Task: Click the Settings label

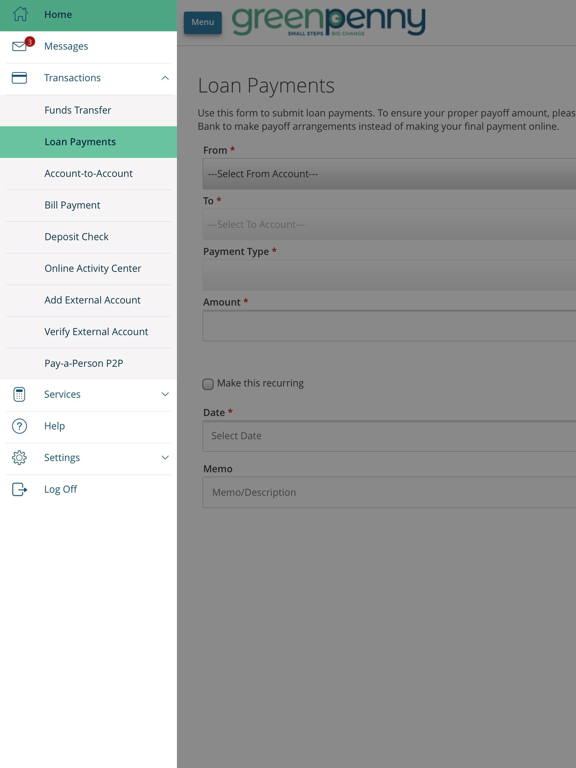Action: pyautogui.click(x=62, y=457)
